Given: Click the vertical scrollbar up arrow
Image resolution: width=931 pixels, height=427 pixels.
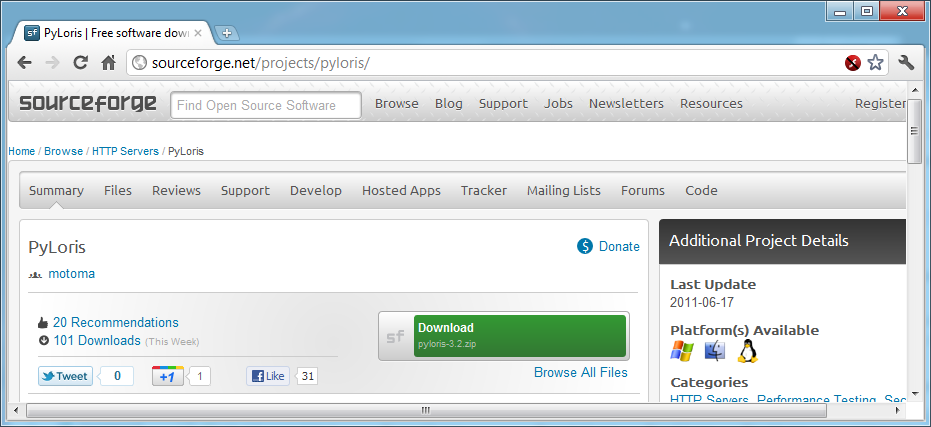Looking at the screenshot, I should (914, 90).
